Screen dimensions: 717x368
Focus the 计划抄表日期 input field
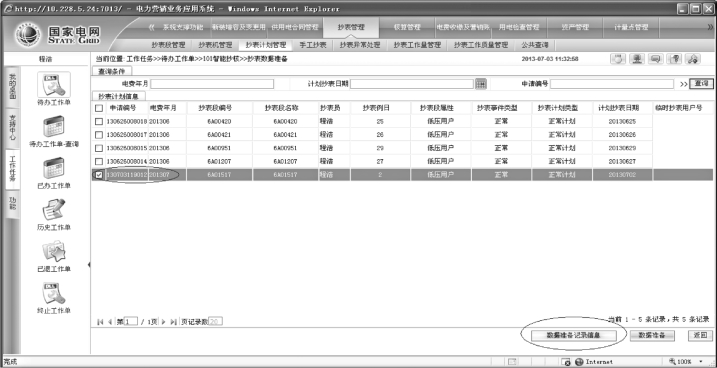pyautogui.click(x=412, y=84)
